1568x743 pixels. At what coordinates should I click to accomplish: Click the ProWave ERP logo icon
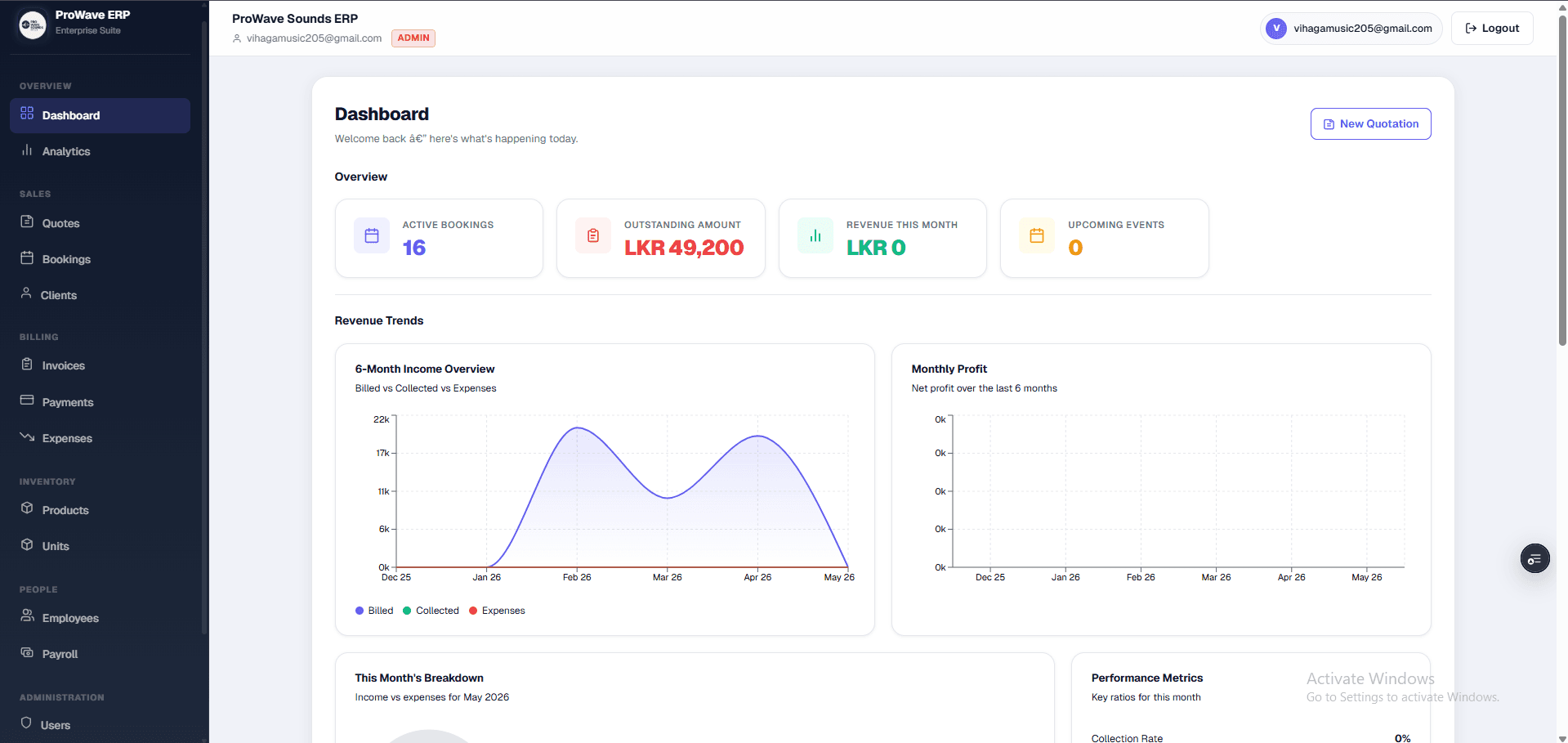(33, 25)
